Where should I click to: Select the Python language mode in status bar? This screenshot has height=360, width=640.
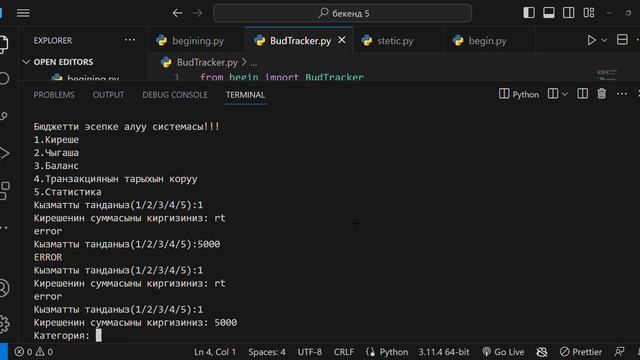[393, 352]
